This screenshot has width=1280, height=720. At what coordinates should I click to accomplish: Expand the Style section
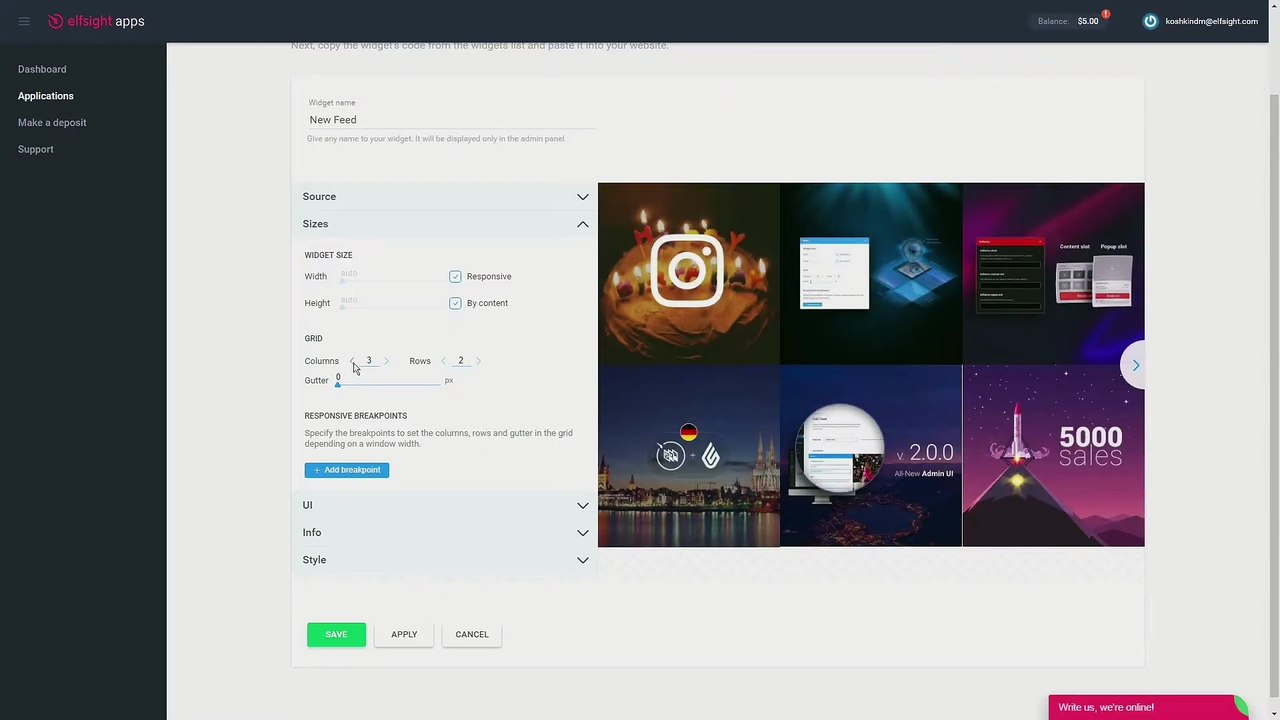445,560
